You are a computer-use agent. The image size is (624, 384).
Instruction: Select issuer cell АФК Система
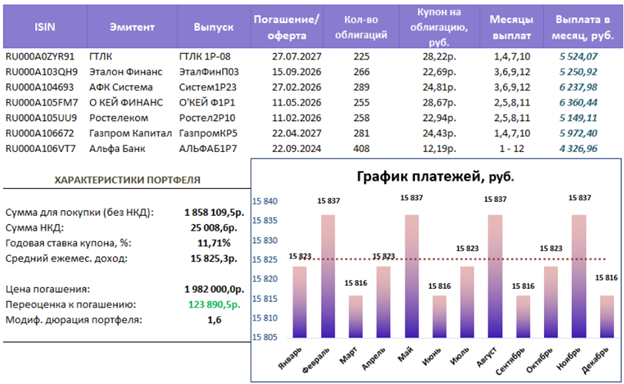point(121,87)
